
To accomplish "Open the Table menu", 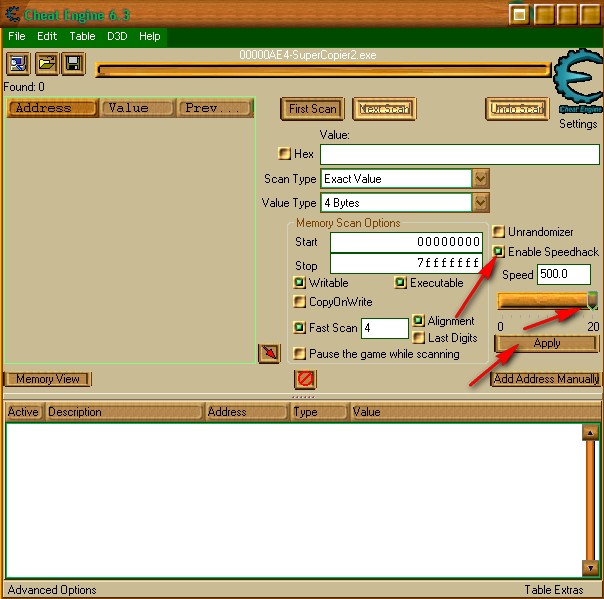I will 82,37.
